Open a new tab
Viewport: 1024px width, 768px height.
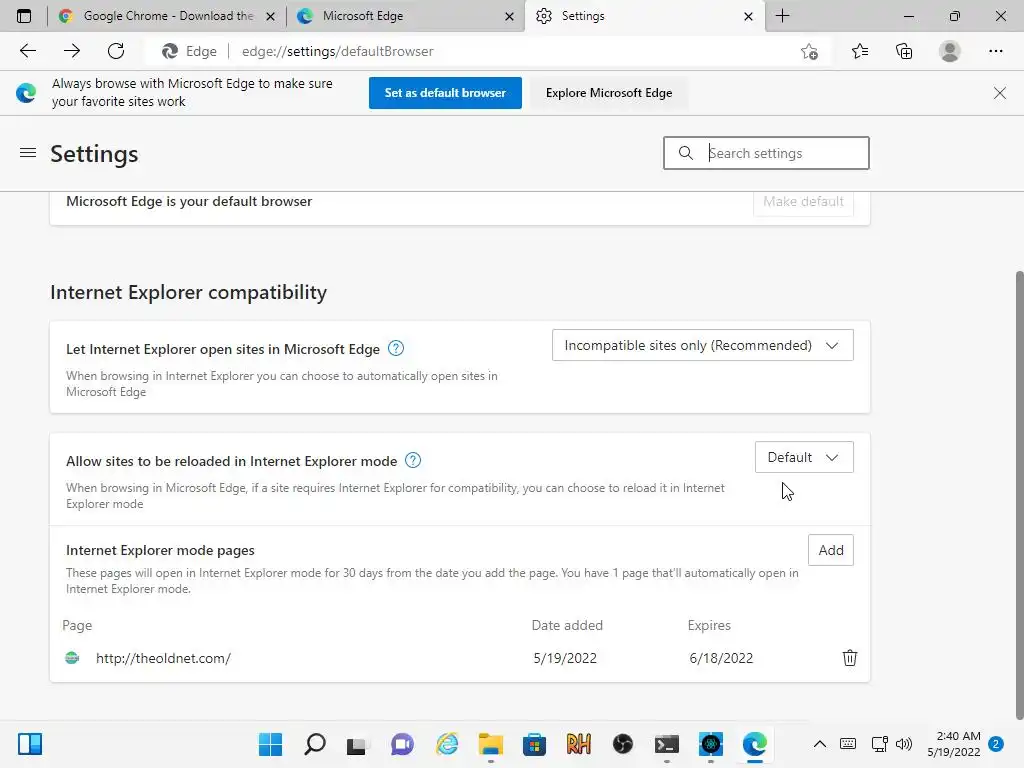(x=782, y=16)
